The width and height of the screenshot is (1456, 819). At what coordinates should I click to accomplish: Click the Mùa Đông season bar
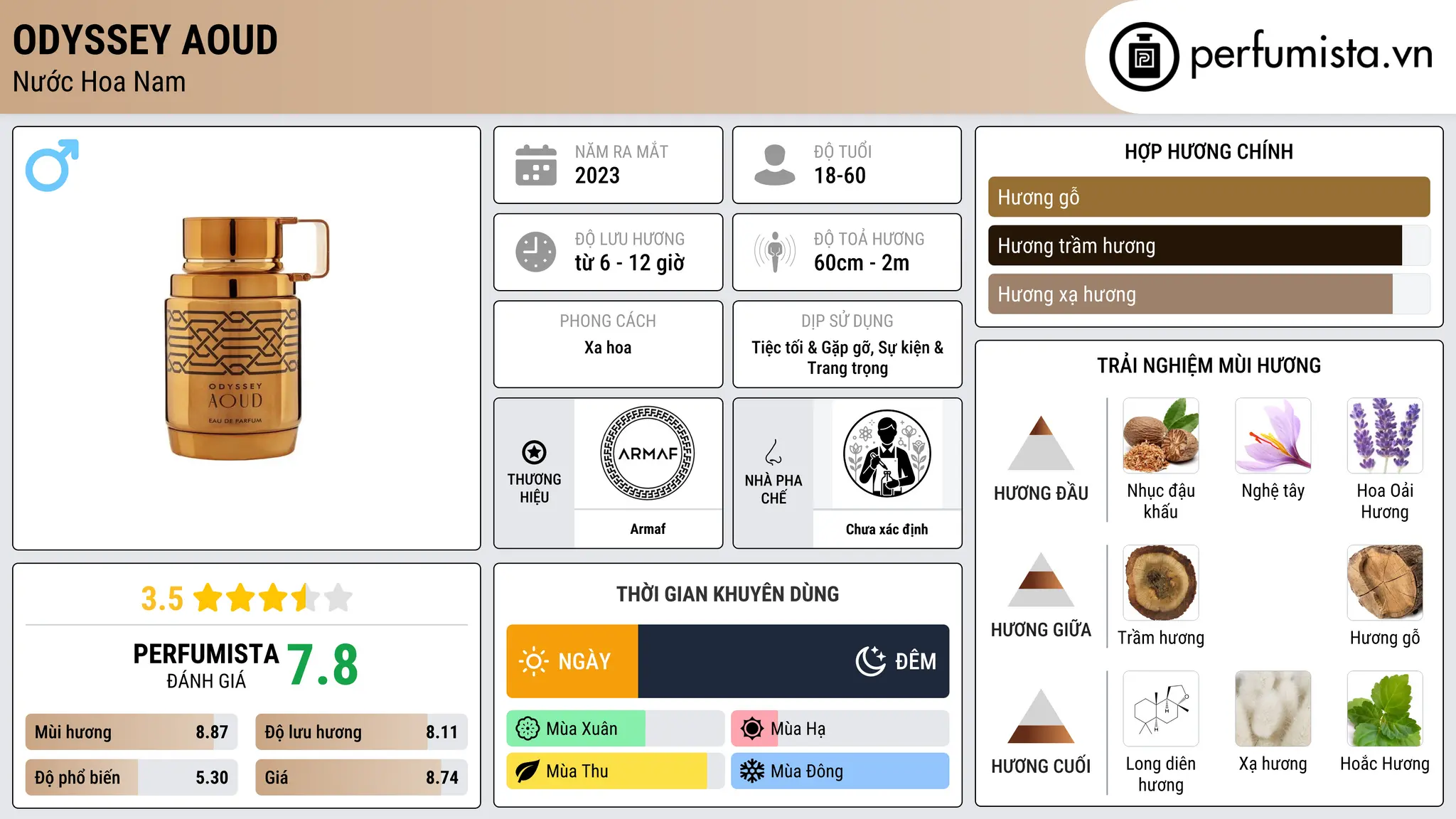[x=840, y=771]
